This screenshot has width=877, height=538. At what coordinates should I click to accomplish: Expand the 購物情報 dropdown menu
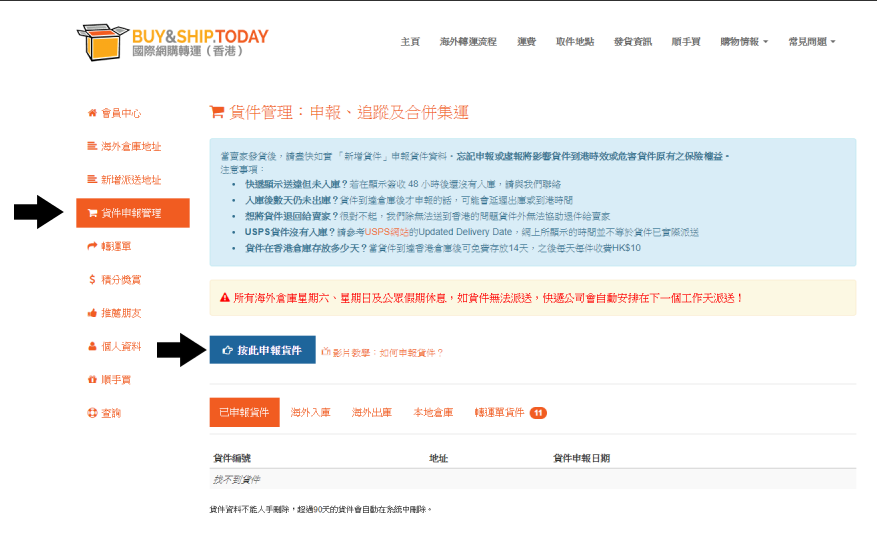(744, 42)
